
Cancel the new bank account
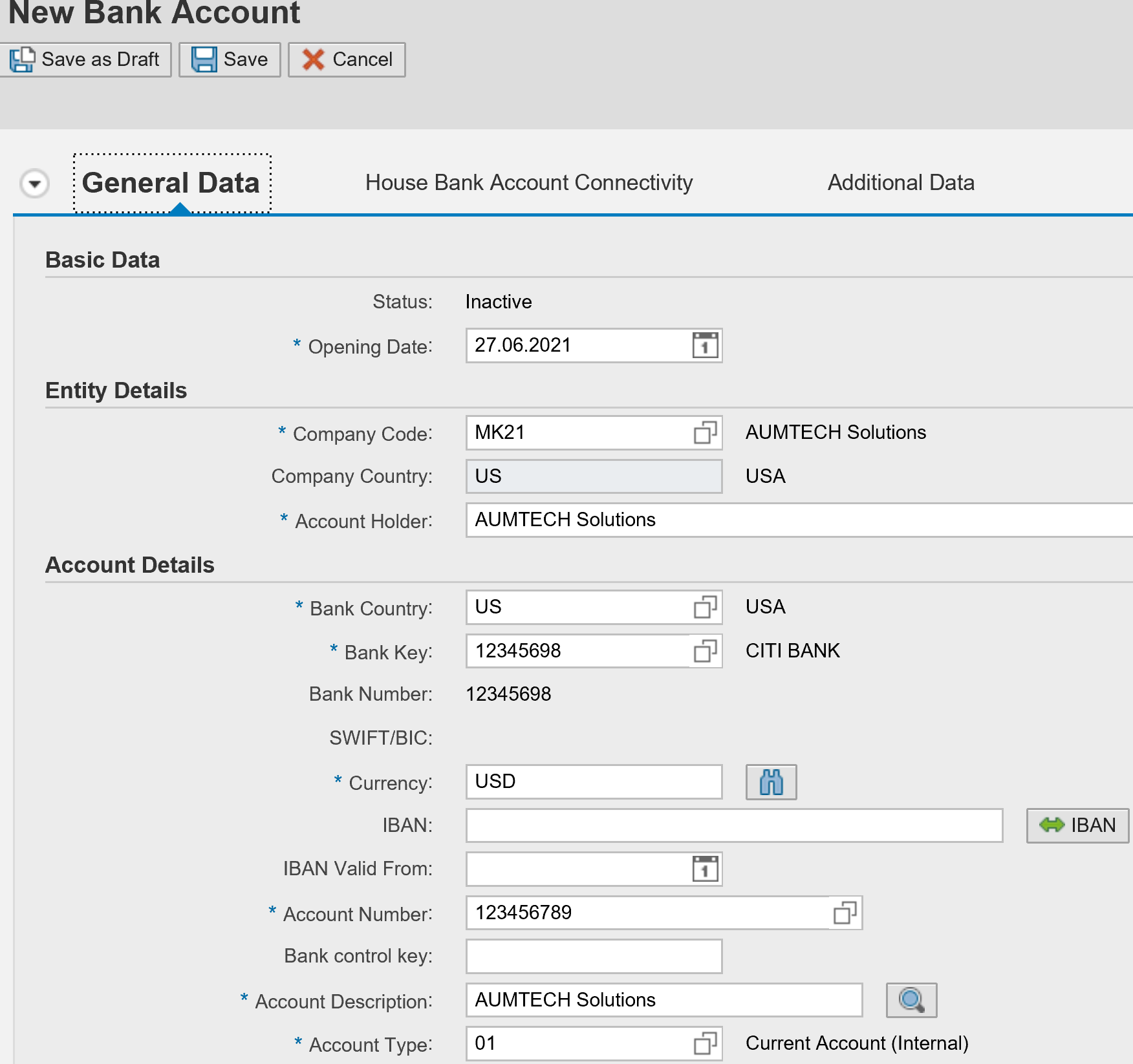pyautogui.click(x=347, y=59)
